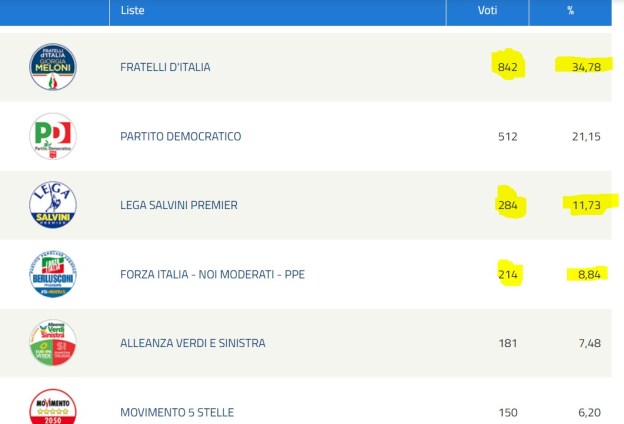Click the Partito Democratico PD logo
Image resolution: width=624 pixels, height=424 pixels.
pyautogui.click(x=53, y=136)
